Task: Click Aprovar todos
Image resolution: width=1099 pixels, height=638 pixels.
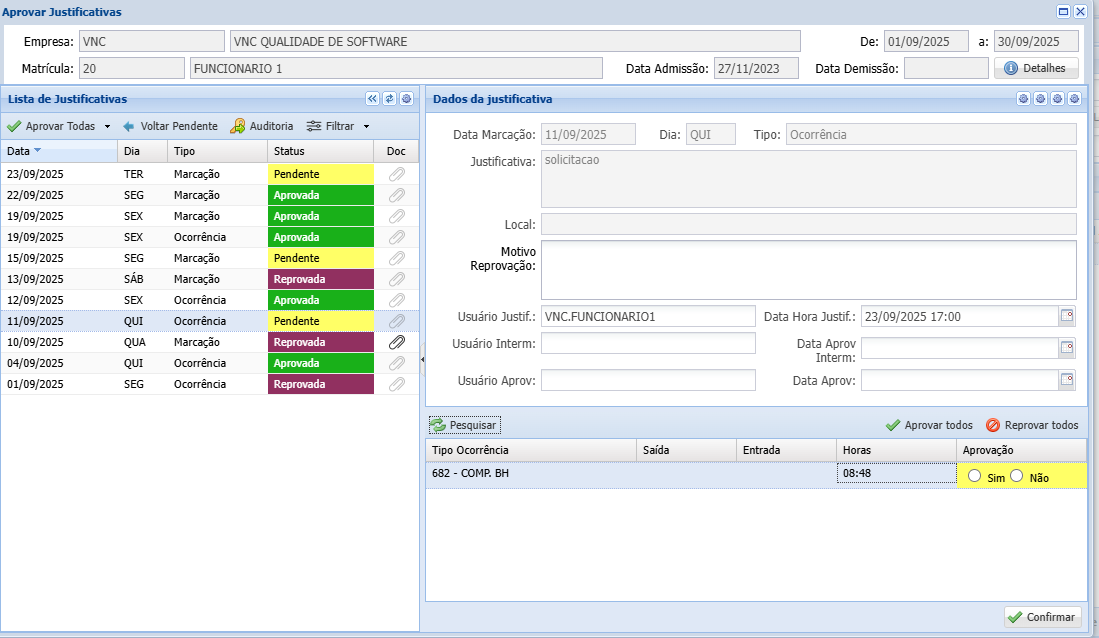Action: (929, 425)
